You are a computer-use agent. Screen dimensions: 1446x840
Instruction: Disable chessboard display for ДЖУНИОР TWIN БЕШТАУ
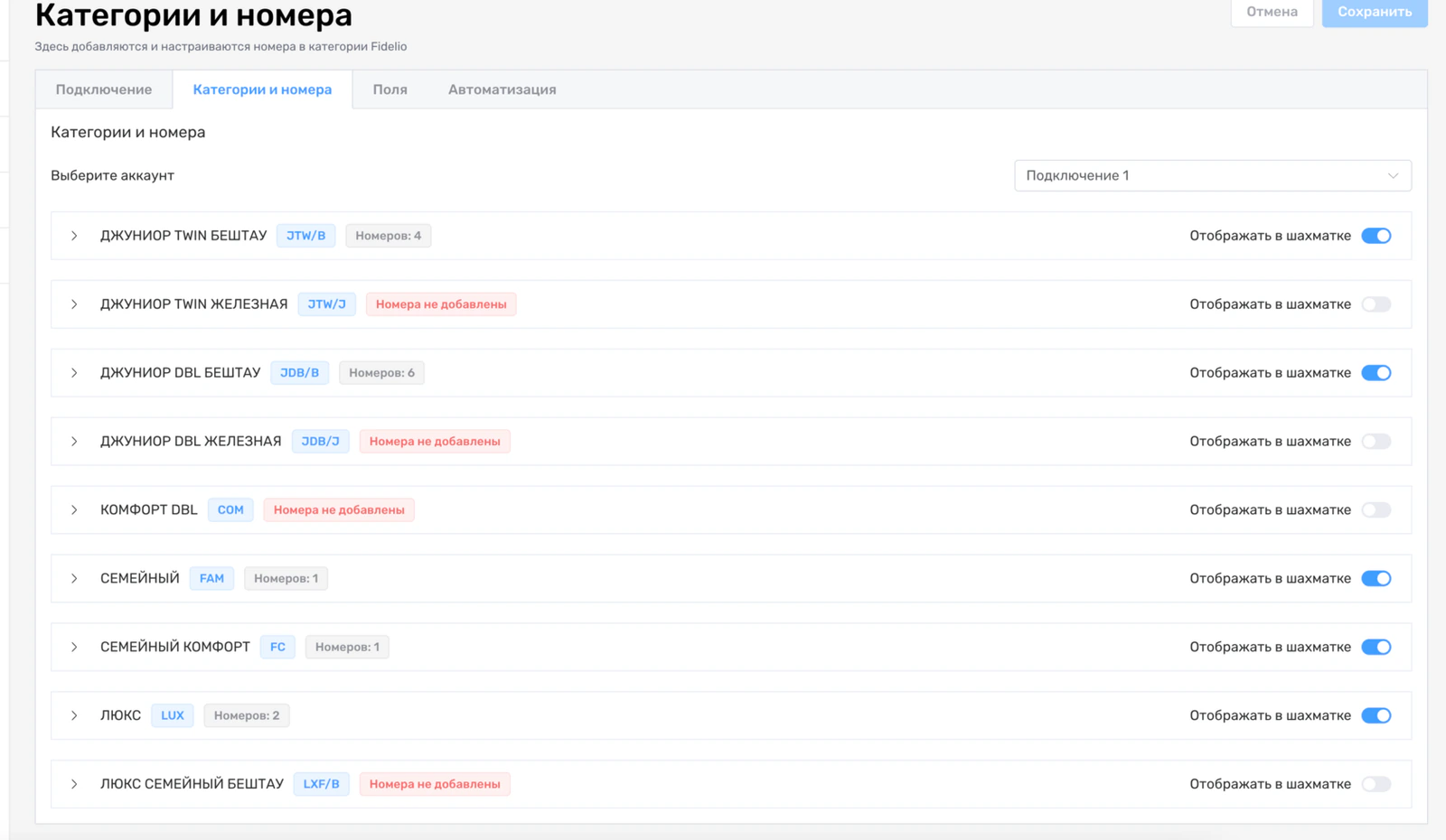(1376, 236)
